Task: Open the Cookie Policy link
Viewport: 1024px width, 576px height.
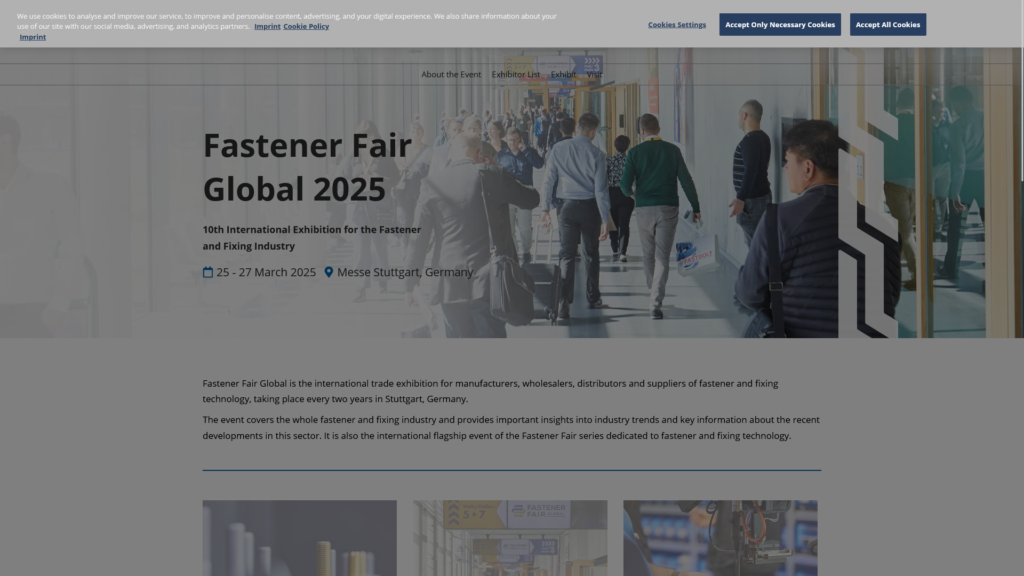Action: pos(306,26)
